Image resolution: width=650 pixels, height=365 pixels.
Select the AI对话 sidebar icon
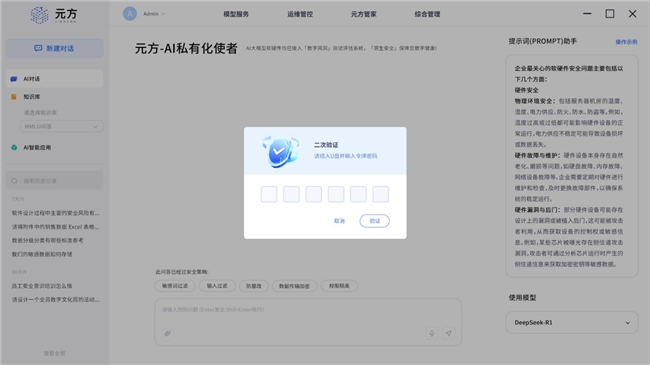point(14,79)
